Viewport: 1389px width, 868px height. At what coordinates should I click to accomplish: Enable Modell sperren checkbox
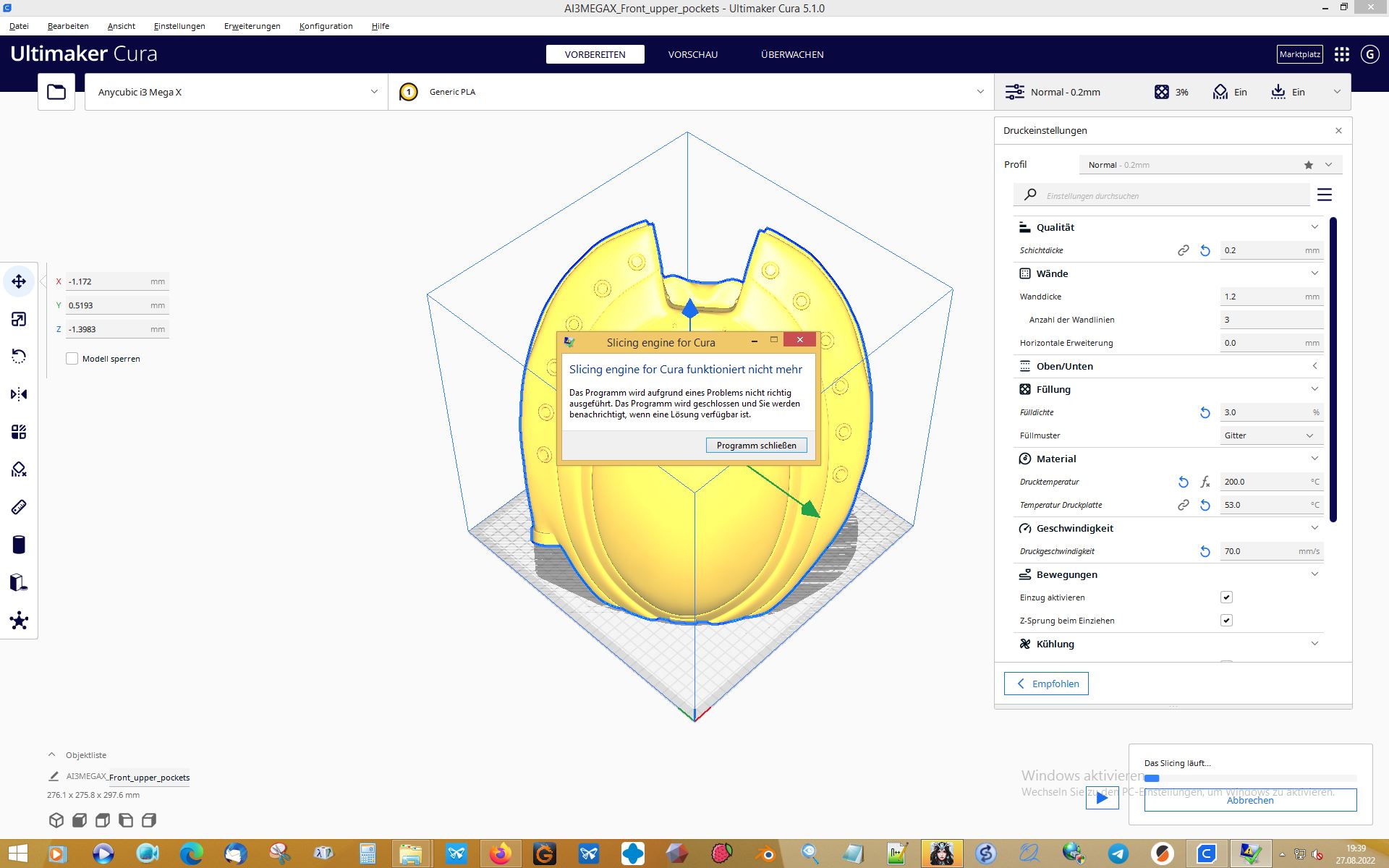coord(72,358)
